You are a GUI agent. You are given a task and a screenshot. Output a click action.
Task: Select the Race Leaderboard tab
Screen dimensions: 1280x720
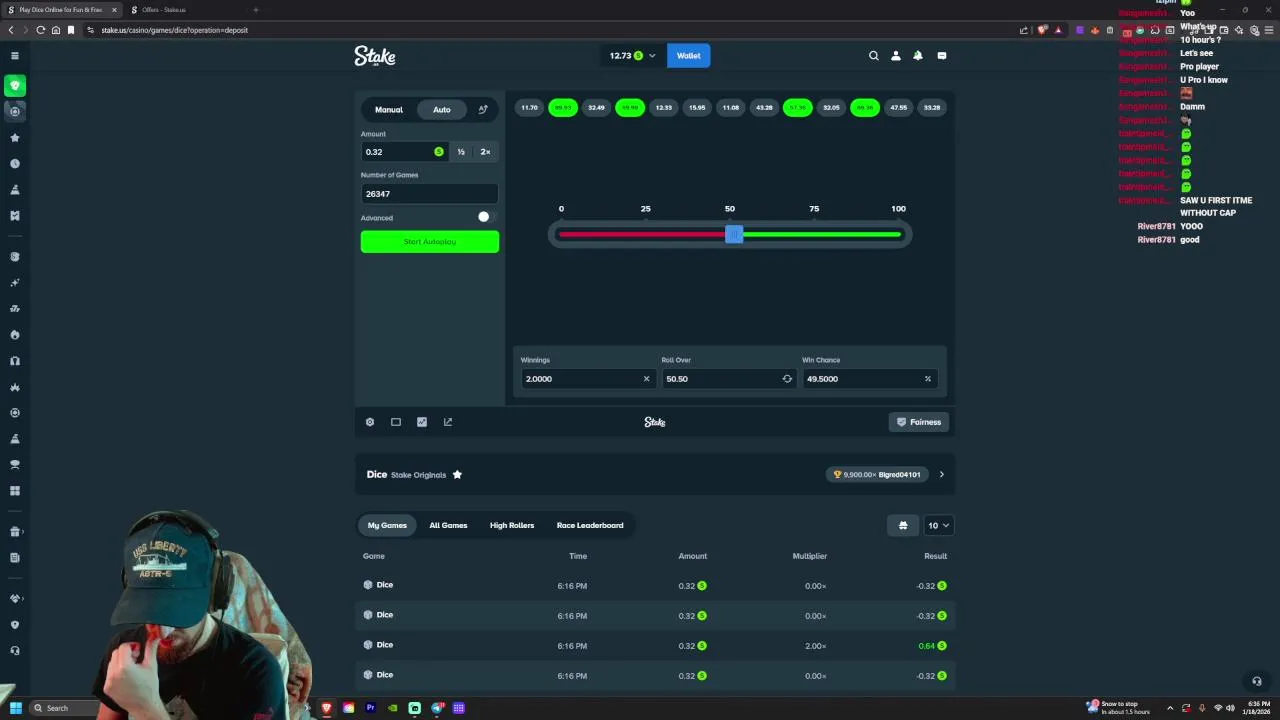click(590, 526)
